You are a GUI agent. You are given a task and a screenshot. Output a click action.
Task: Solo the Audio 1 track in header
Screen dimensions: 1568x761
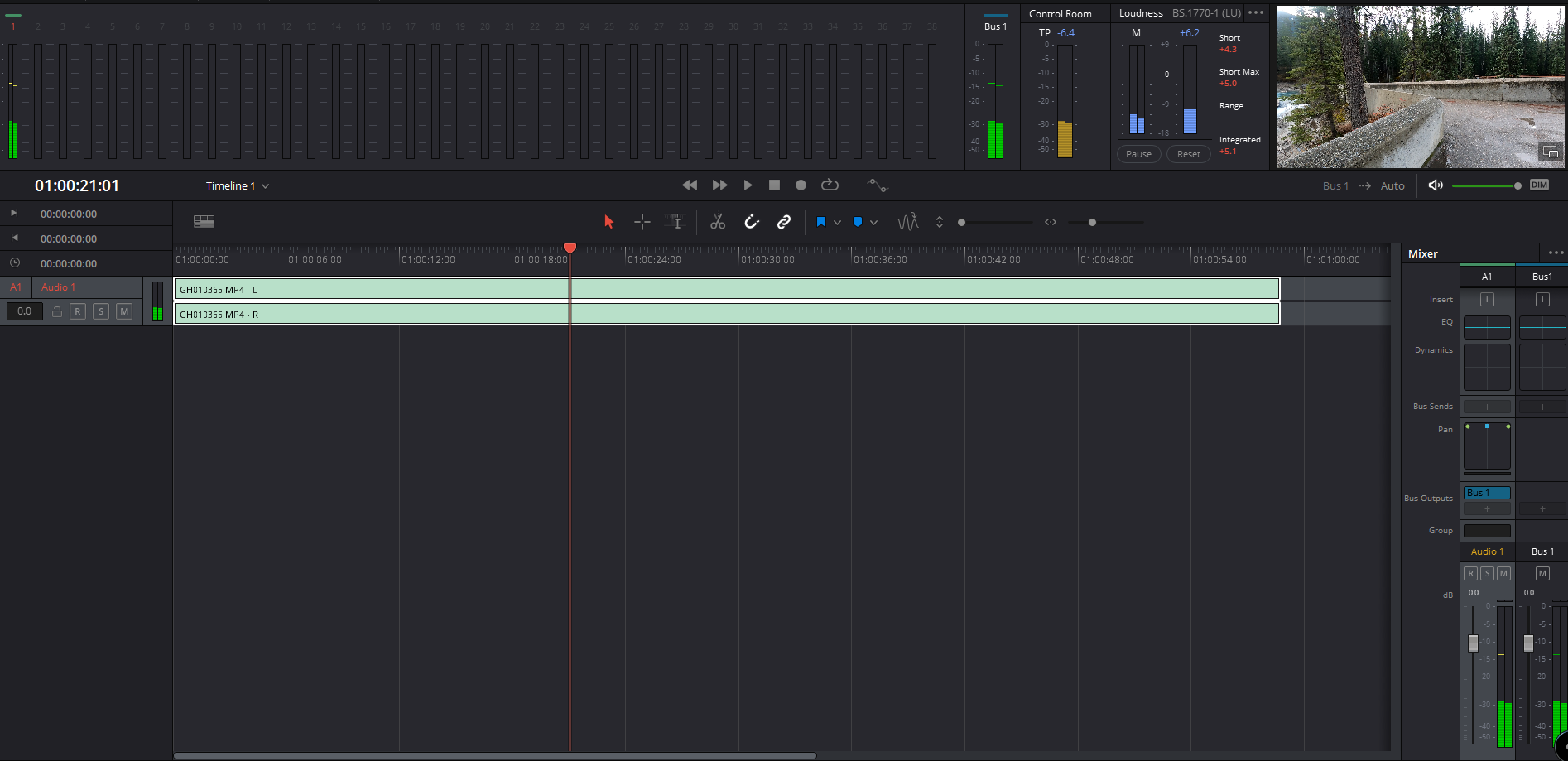coord(101,311)
